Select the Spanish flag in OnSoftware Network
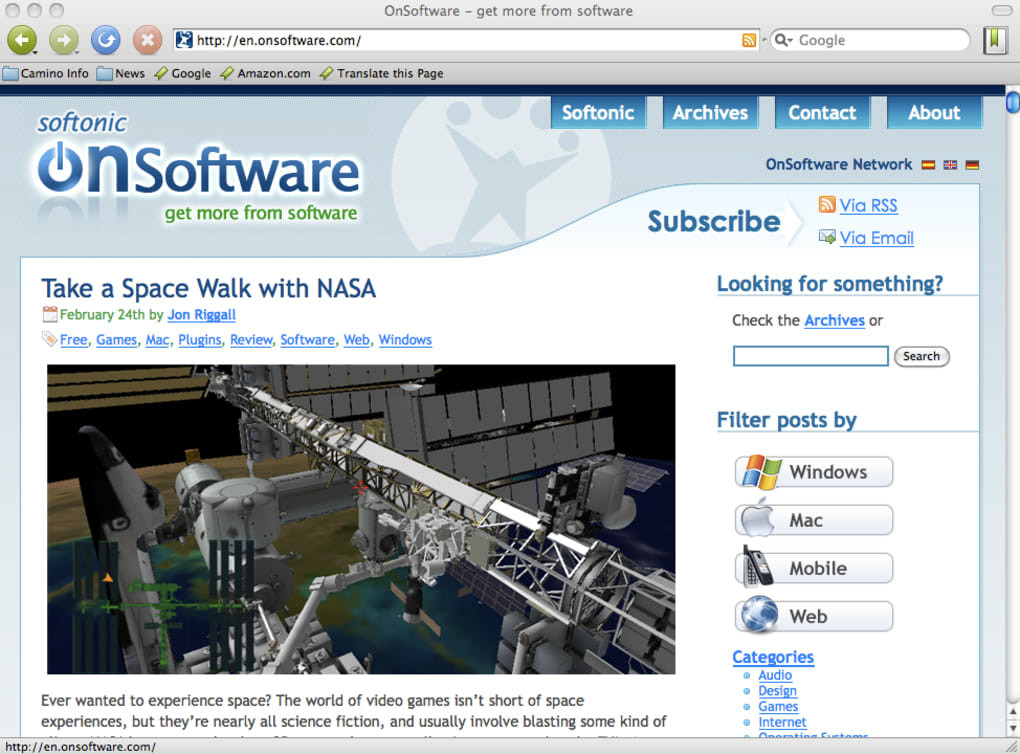 928,165
